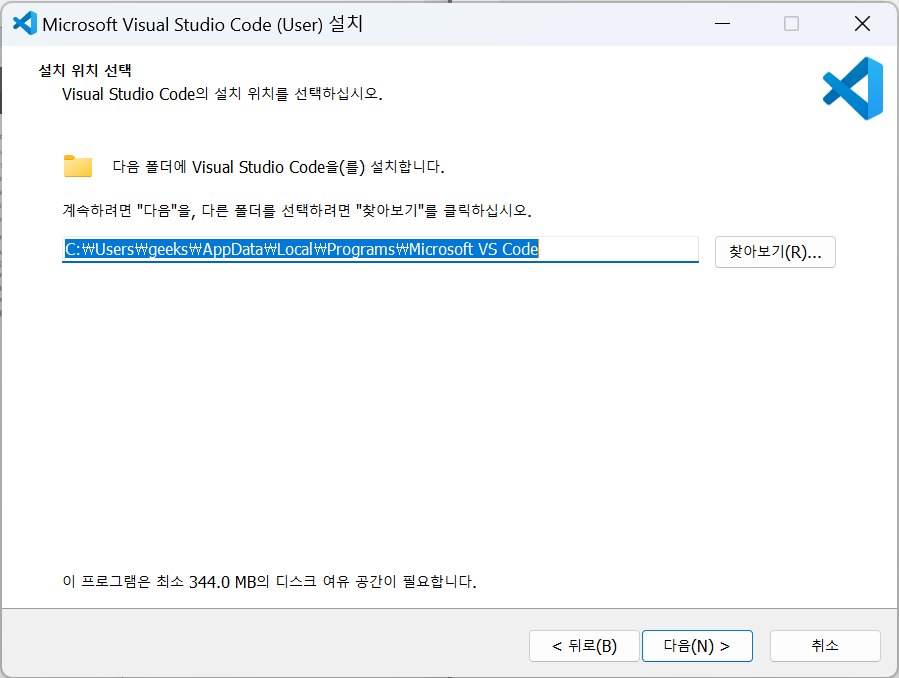The height and width of the screenshot is (678, 899).
Task: Click the disk space text mentioning 344.0 MB
Action: click(x=269, y=582)
